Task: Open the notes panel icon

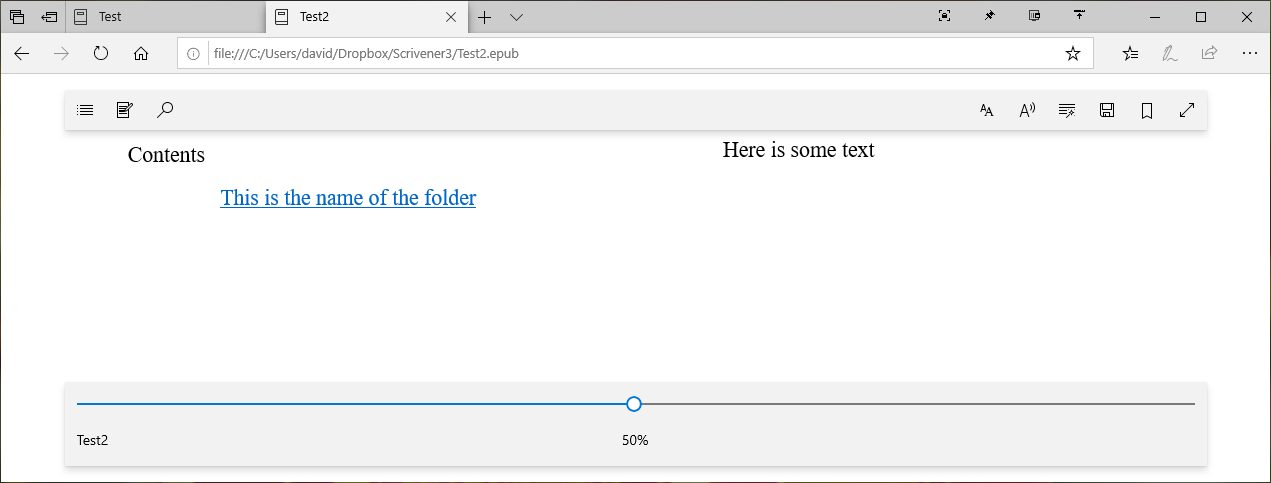Action: coord(125,110)
